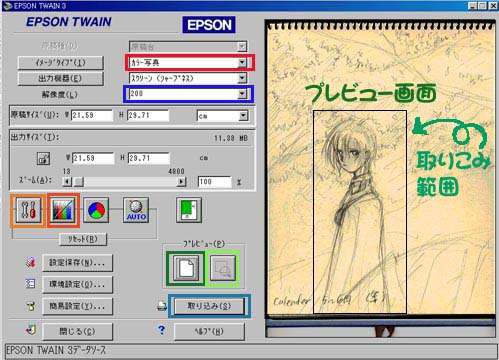Image resolution: width=499 pixels, height=360 pixels.
Task: Click the green page auto-locate icon
Action: [189, 210]
